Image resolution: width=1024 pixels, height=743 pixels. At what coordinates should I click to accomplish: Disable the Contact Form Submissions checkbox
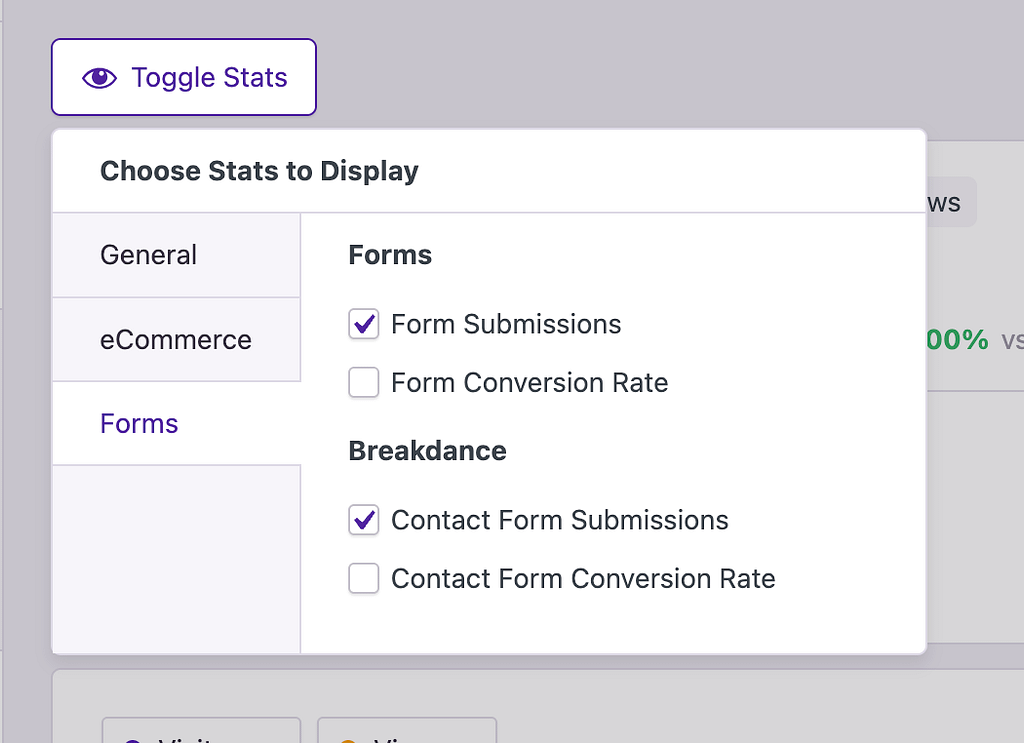tap(364, 520)
